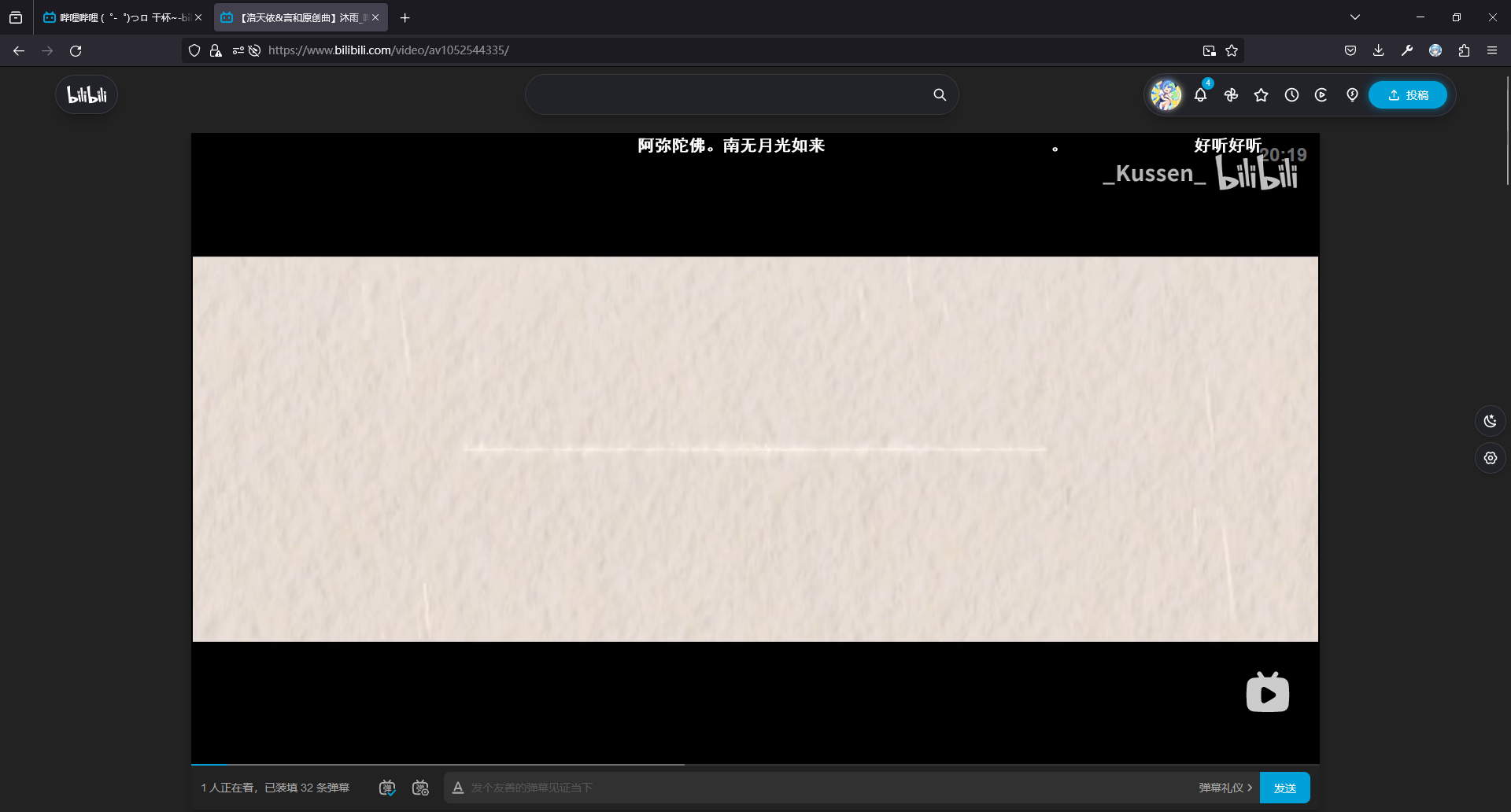The width and height of the screenshot is (1511, 812).
Task: Send danmaku with the 发送 button
Action: [x=1284, y=788]
